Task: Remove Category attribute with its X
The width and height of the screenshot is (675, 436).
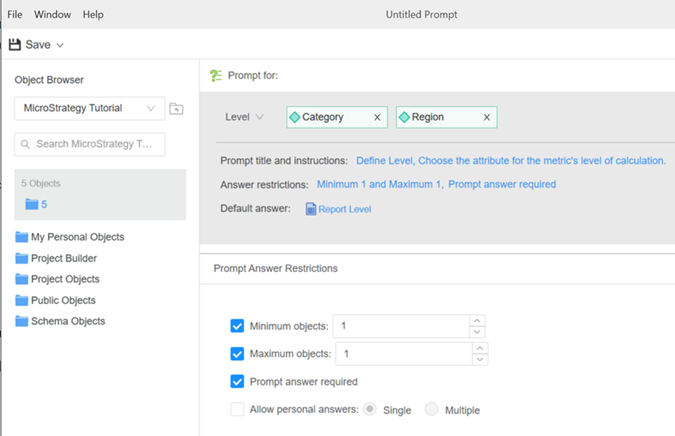Action: 377,117
